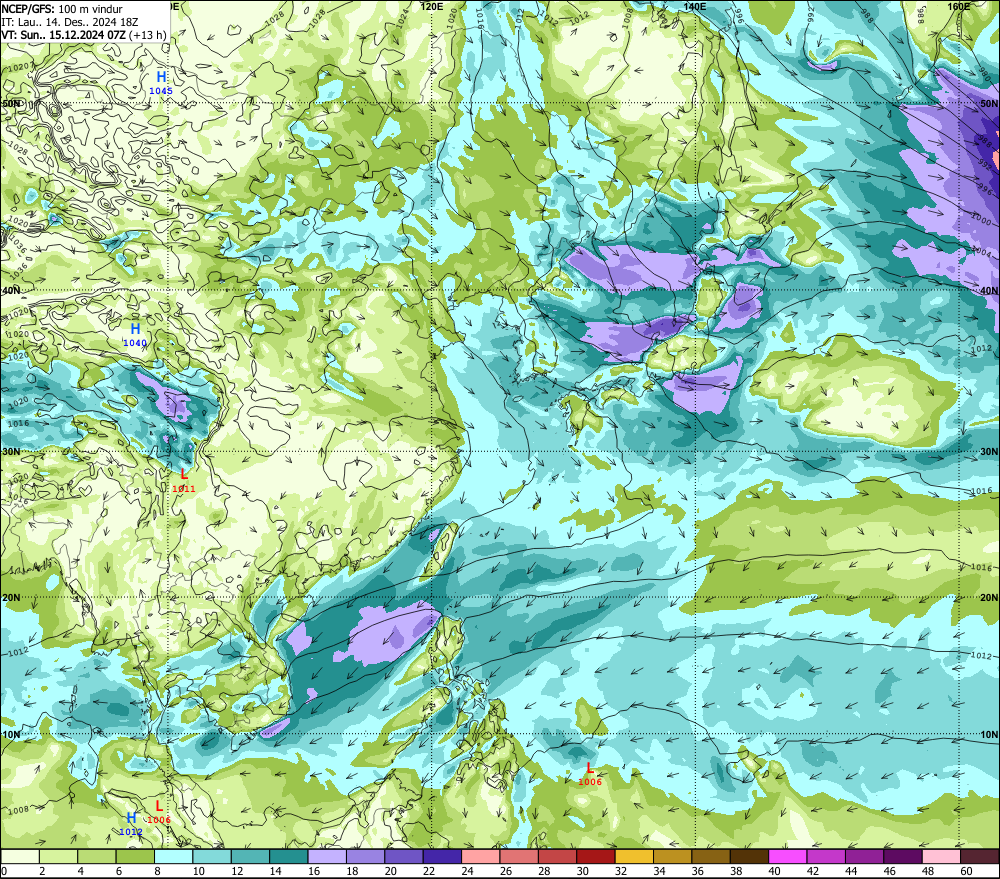This screenshot has height=879, width=1000.
Task: Pick the bright magenta 40–42 legend swatch
Action: coord(788,857)
